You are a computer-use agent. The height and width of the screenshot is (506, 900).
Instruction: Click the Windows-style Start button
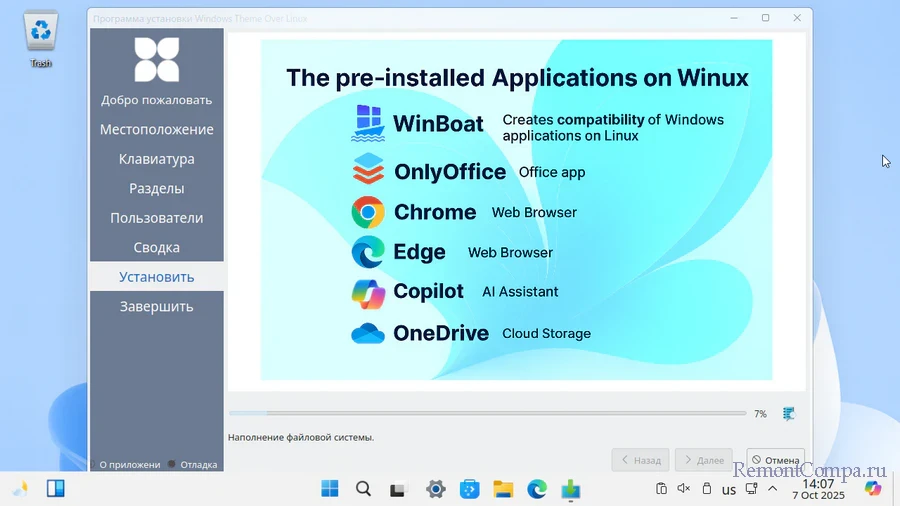(x=330, y=489)
